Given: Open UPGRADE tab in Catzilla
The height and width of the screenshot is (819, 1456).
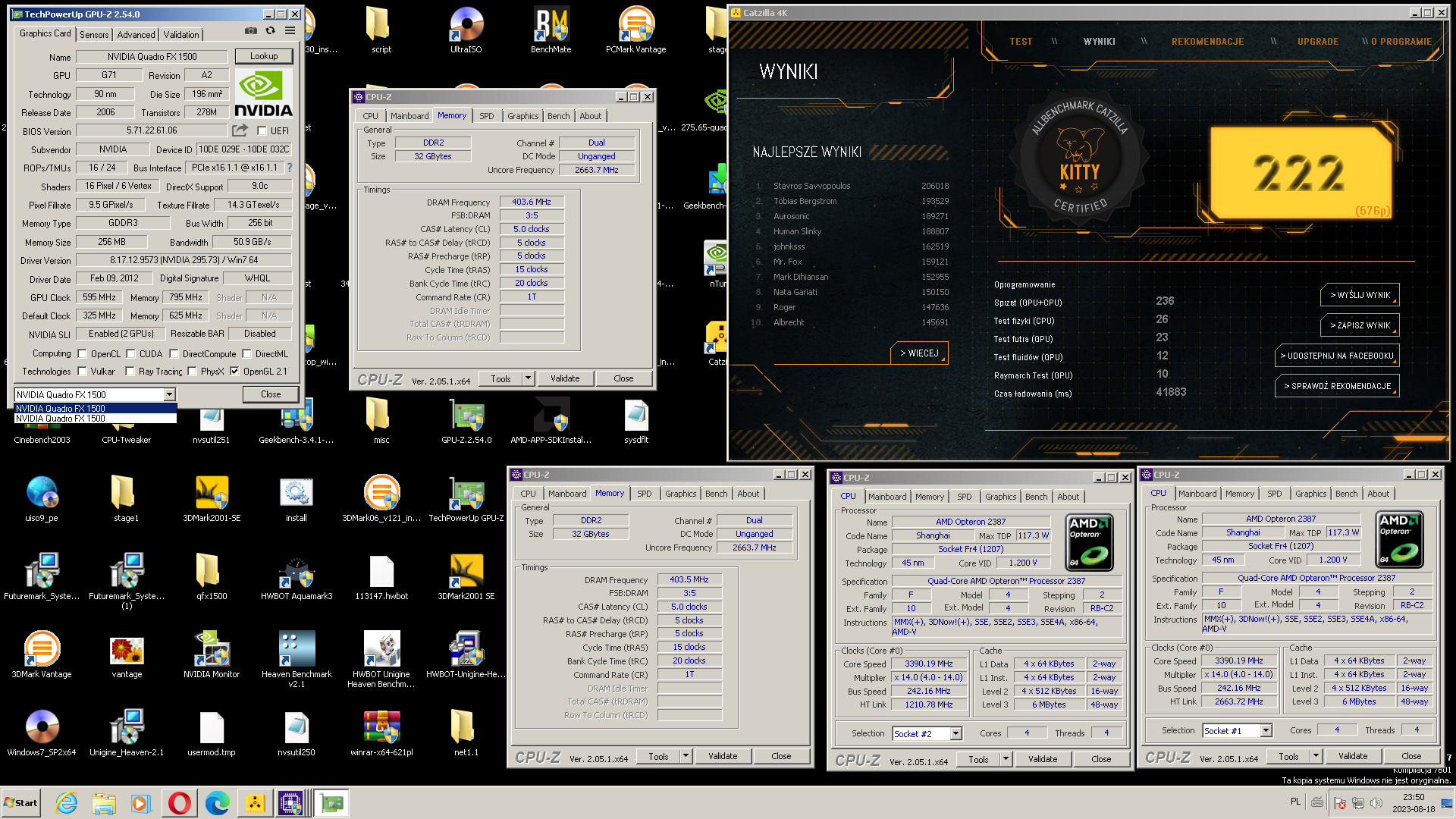Looking at the screenshot, I should click(x=1318, y=42).
